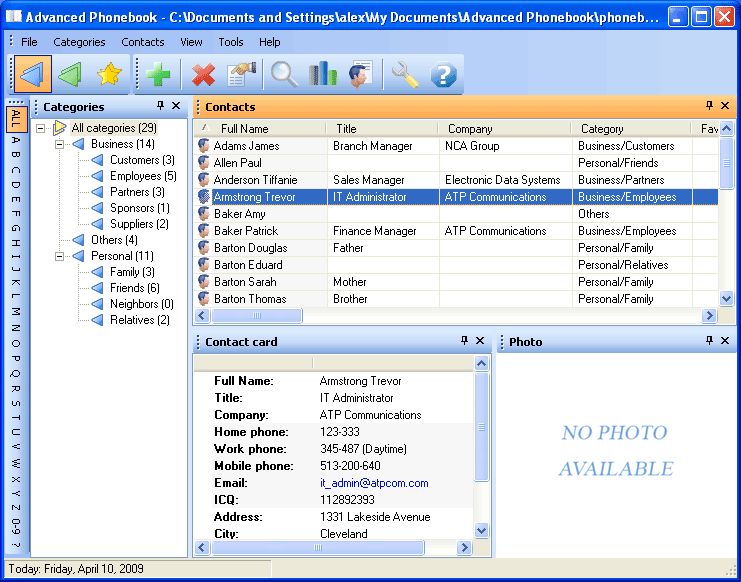Sort by Category column header
Screen dimensions: 741x582
tap(631, 128)
